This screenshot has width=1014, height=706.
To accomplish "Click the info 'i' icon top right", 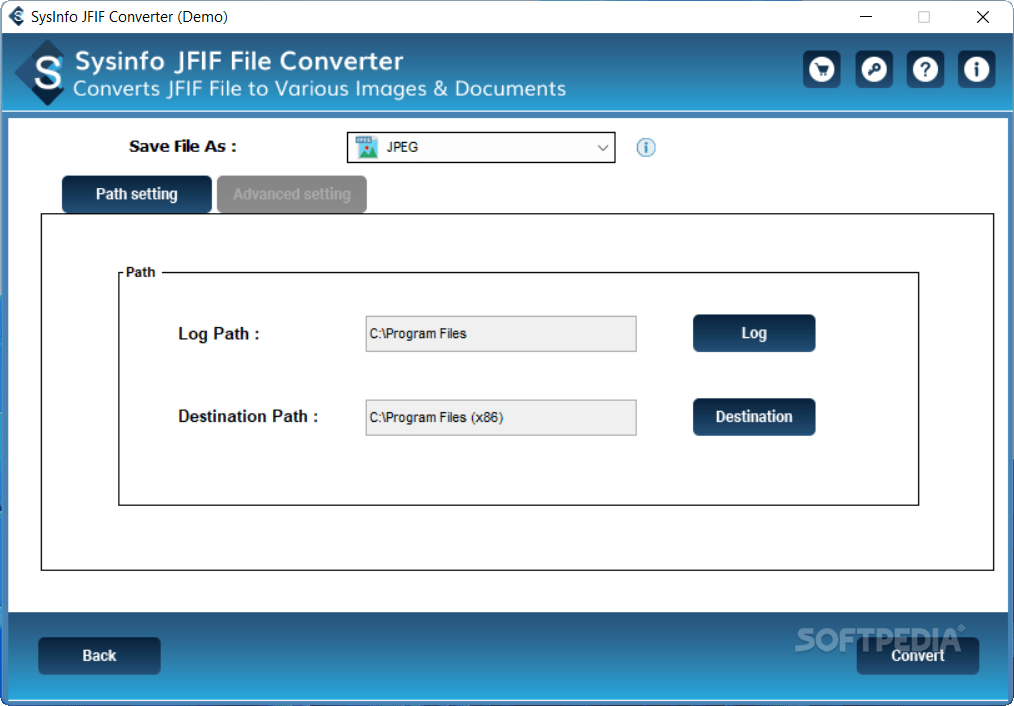I will [x=977, y=69].
